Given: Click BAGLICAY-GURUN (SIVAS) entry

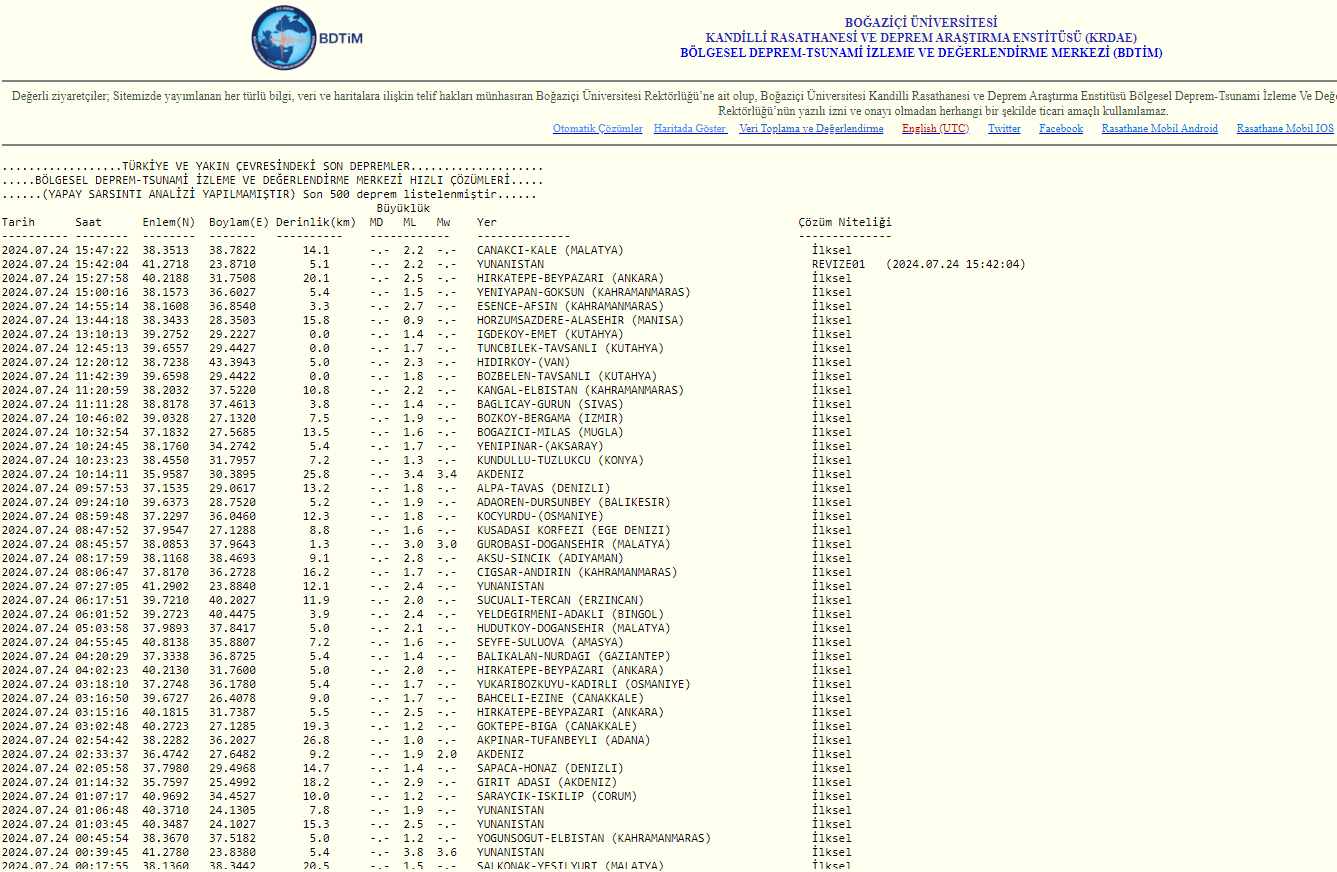Looking at the screenshot, I should [550, 404].
